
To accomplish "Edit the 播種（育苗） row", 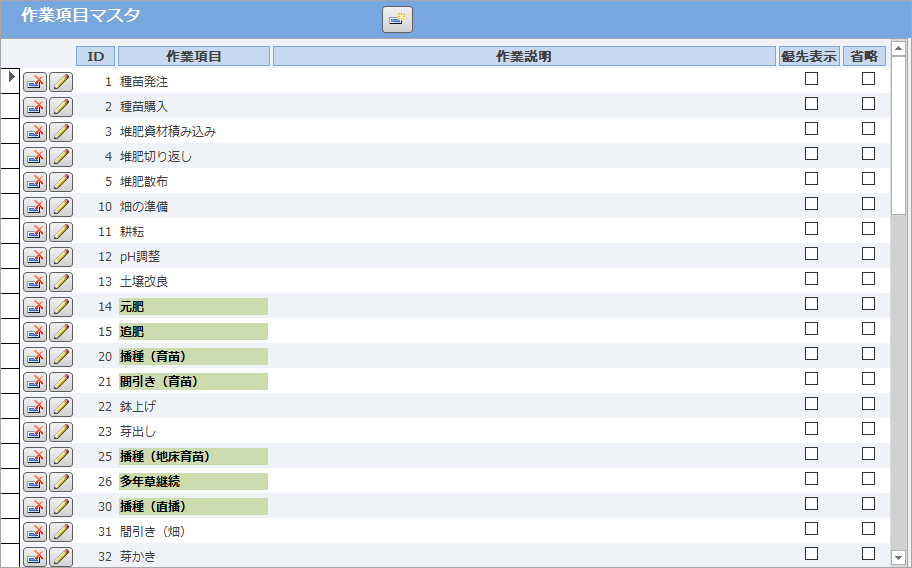I will click(x=61, y=357).
